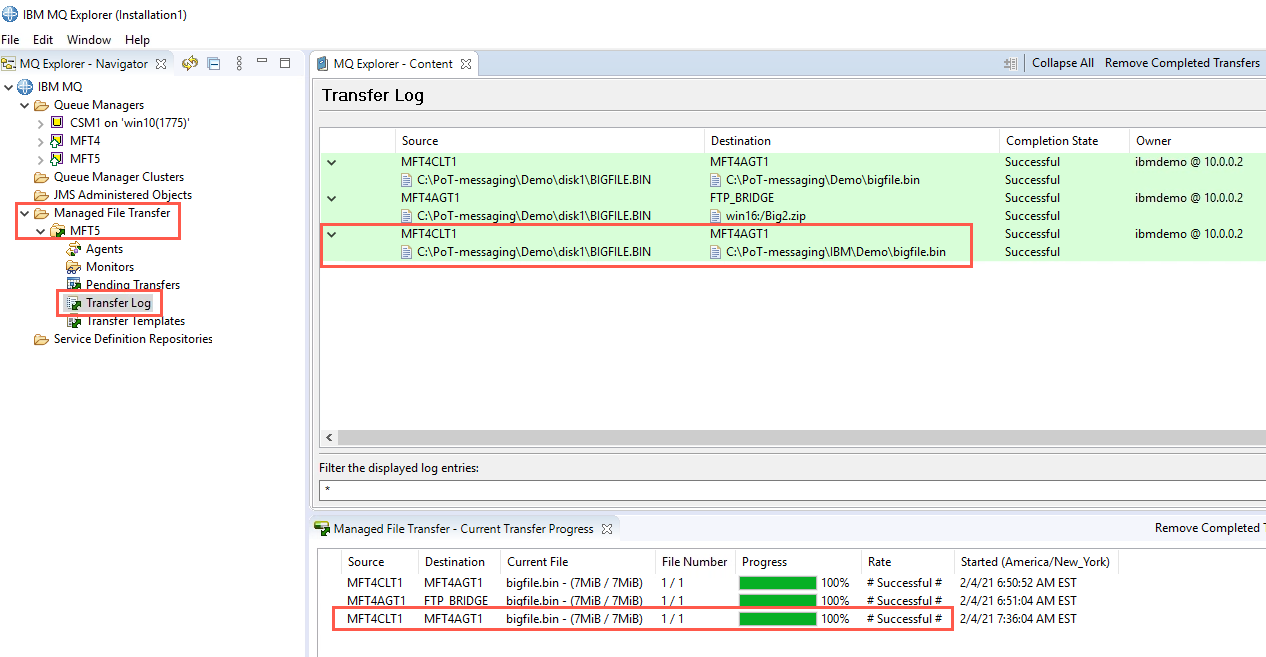
Task: Open the Help menu
Action: click(x=138, y=40)
